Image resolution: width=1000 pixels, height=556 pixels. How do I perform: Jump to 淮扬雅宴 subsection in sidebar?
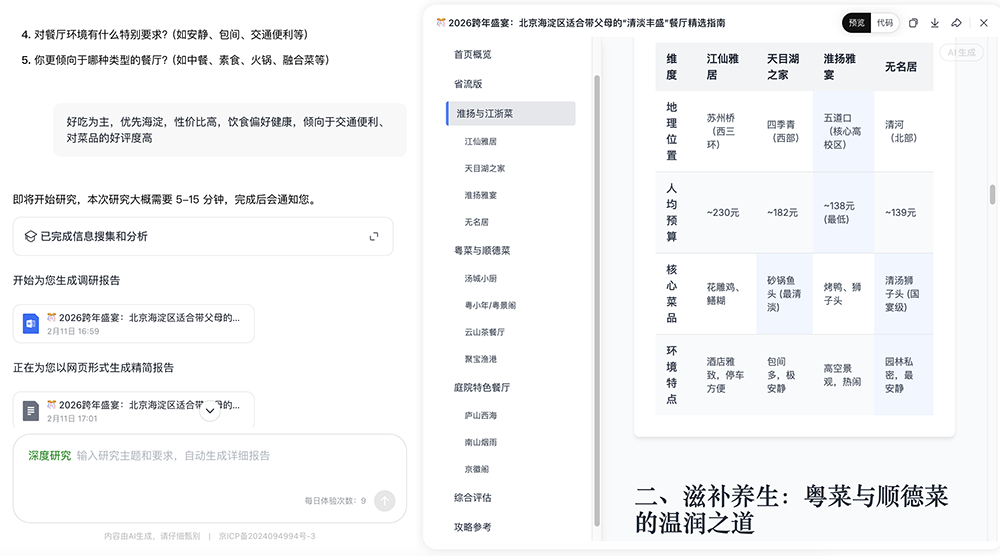[481, 195]
